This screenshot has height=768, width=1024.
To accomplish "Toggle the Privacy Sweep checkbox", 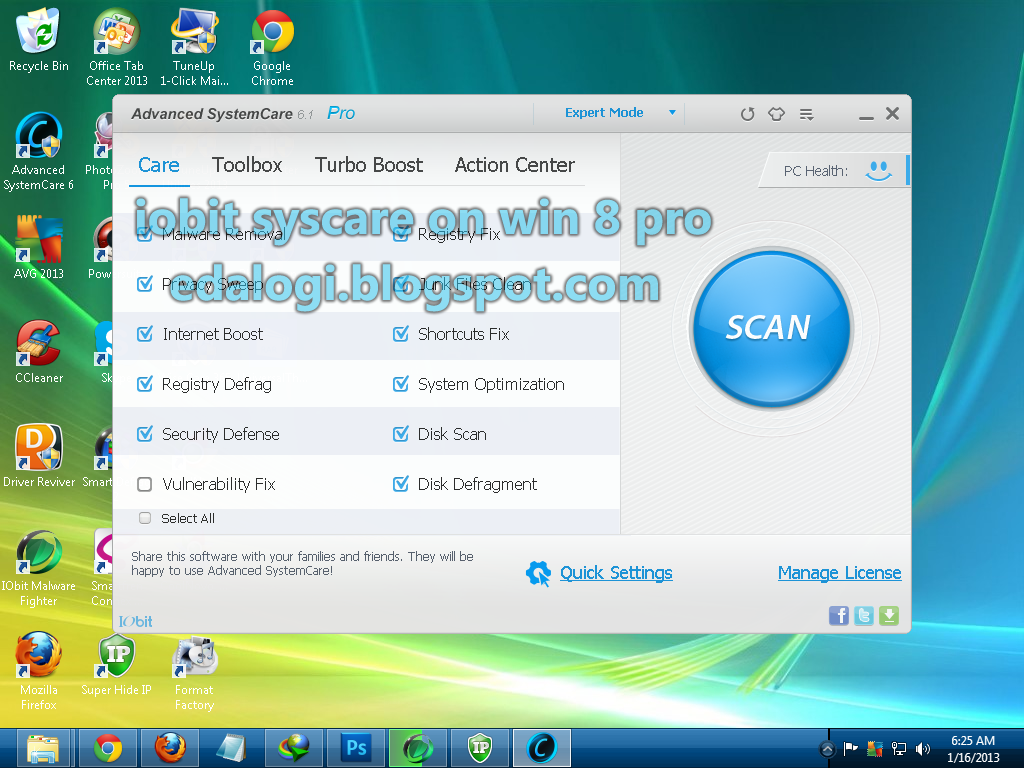I will point(145,284).
